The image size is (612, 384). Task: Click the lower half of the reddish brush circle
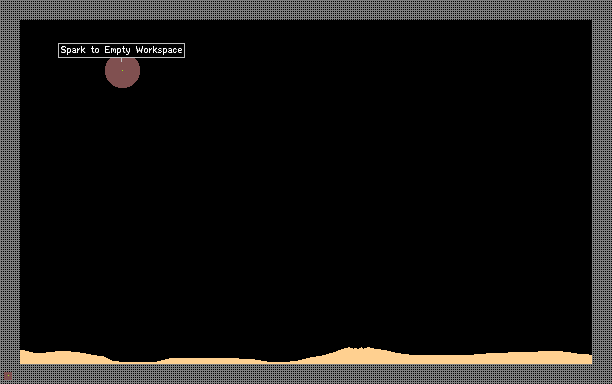(x=123, y=80)
